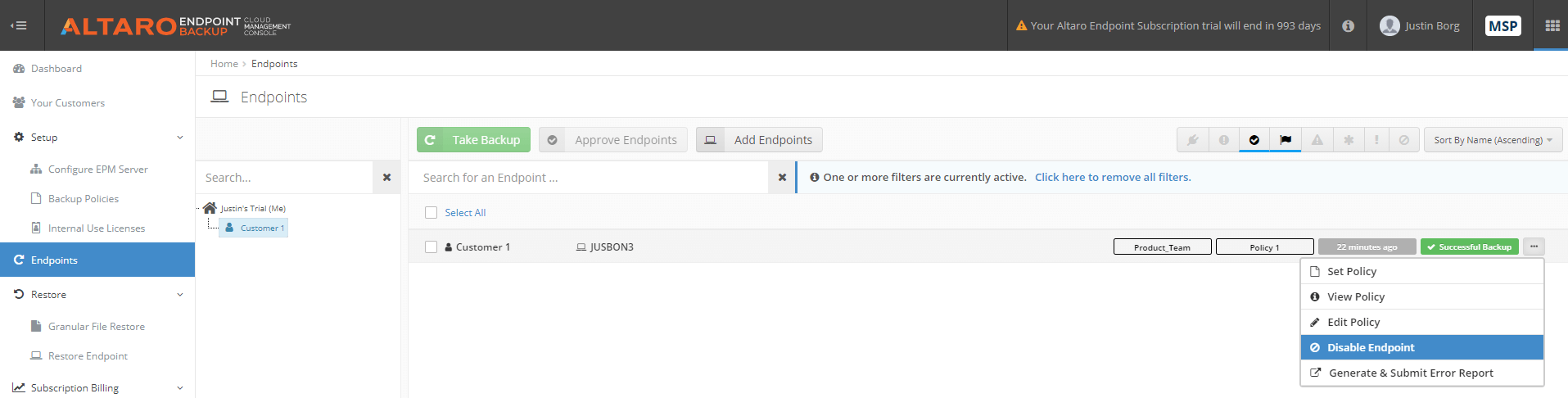
Task: Open the info icon in top bar
Action: click(1348, 25)
